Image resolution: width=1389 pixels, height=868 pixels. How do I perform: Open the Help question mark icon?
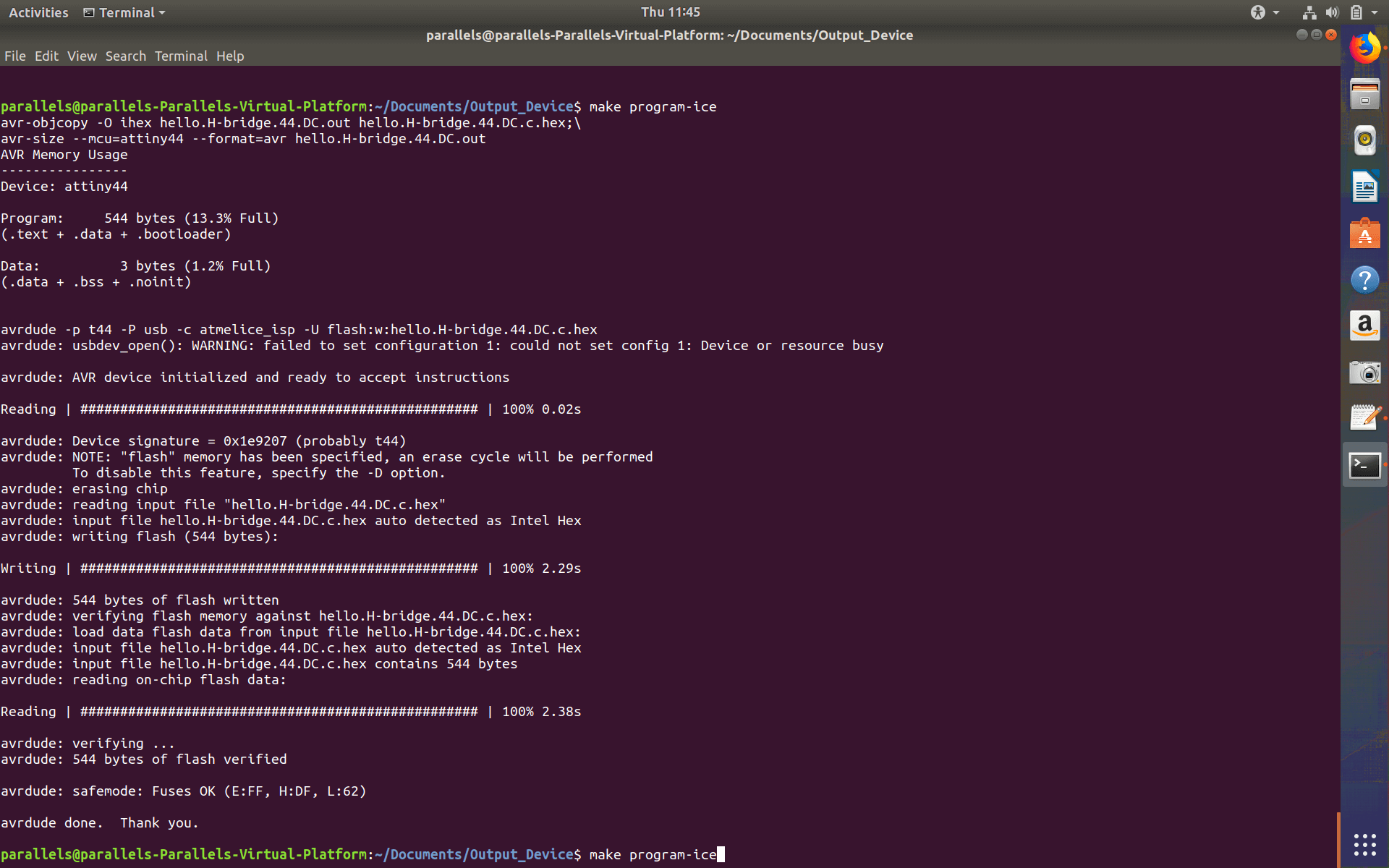click(x=1364, y=280)
